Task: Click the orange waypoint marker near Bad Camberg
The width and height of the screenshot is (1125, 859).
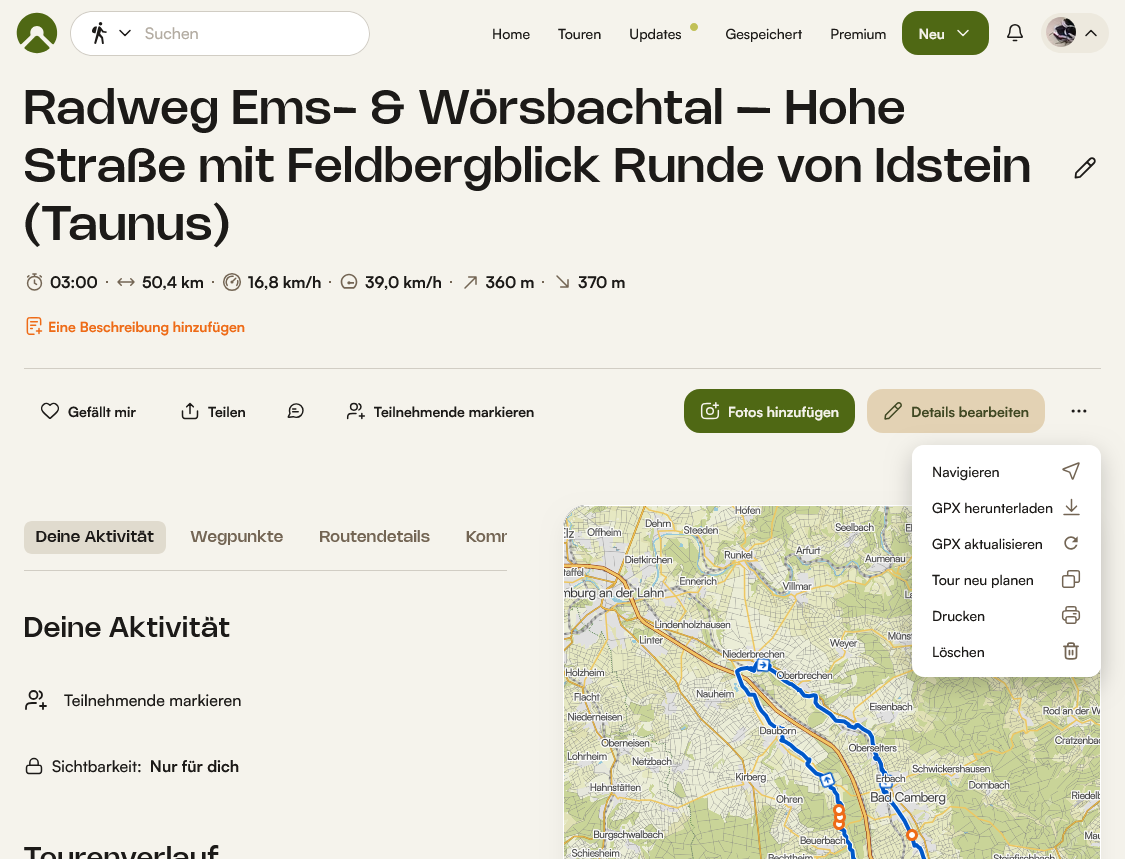Action: [911, 835]
